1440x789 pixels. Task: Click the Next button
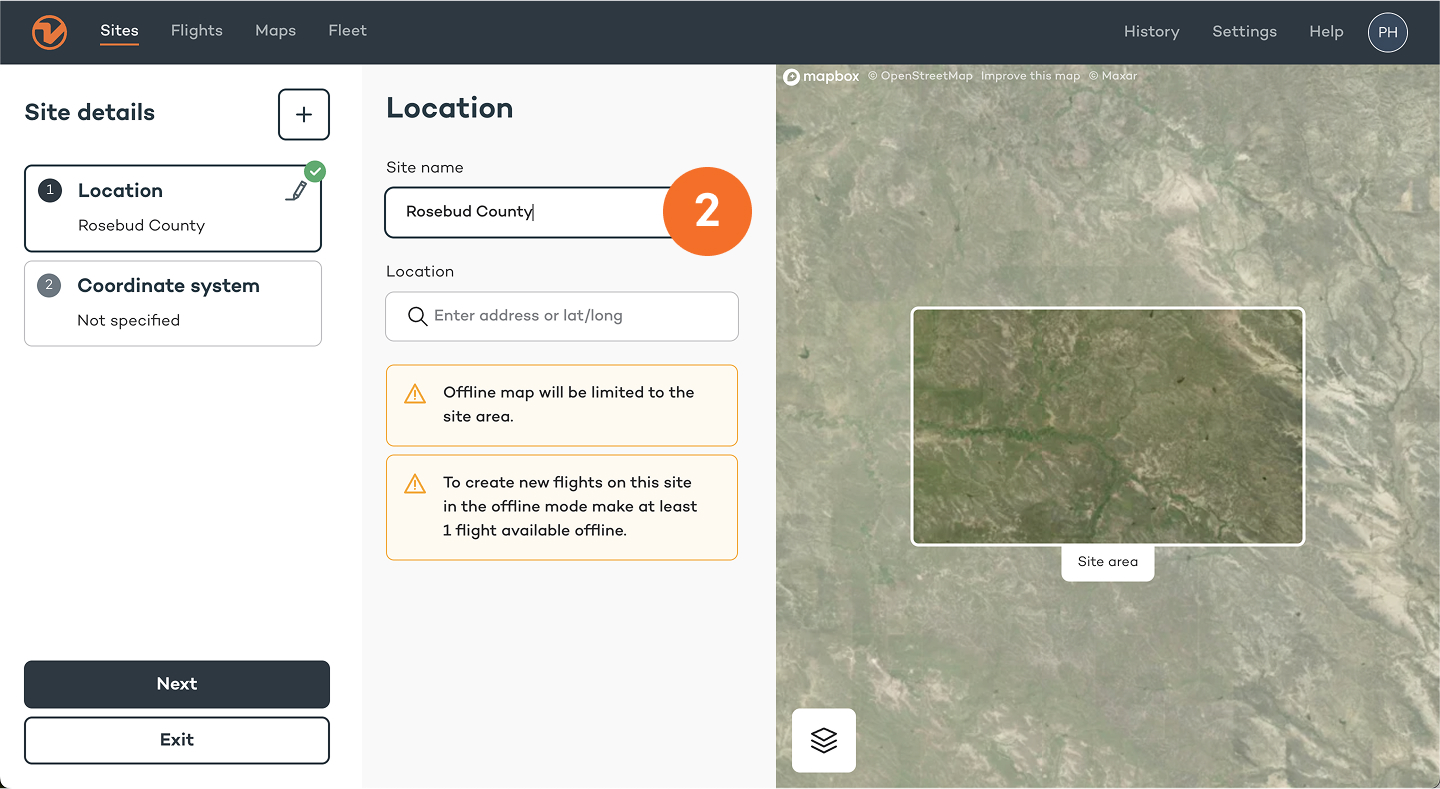pyautogui.click(x=177, y=684)
